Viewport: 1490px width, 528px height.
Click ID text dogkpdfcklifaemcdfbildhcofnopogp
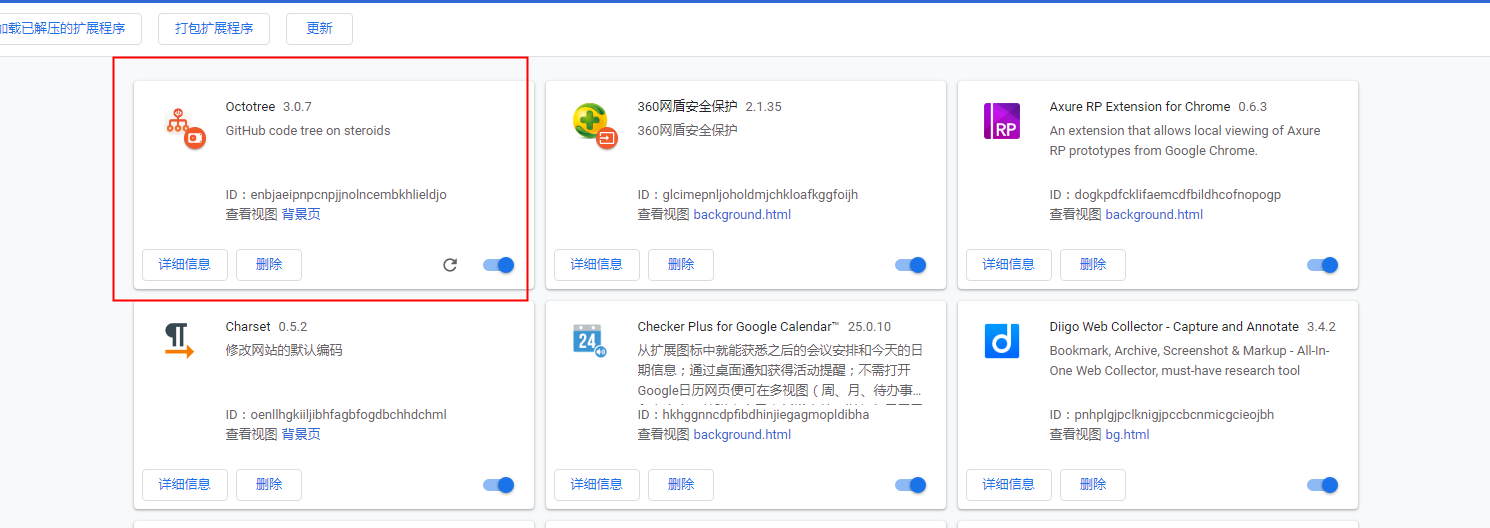tap(1178, 194)
